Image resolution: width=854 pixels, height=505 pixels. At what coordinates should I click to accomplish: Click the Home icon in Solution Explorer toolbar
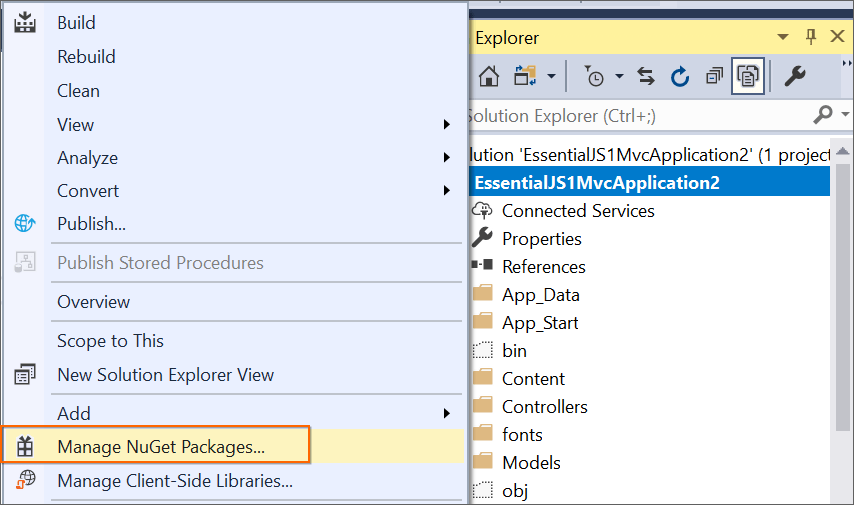(x=489, y=76)
